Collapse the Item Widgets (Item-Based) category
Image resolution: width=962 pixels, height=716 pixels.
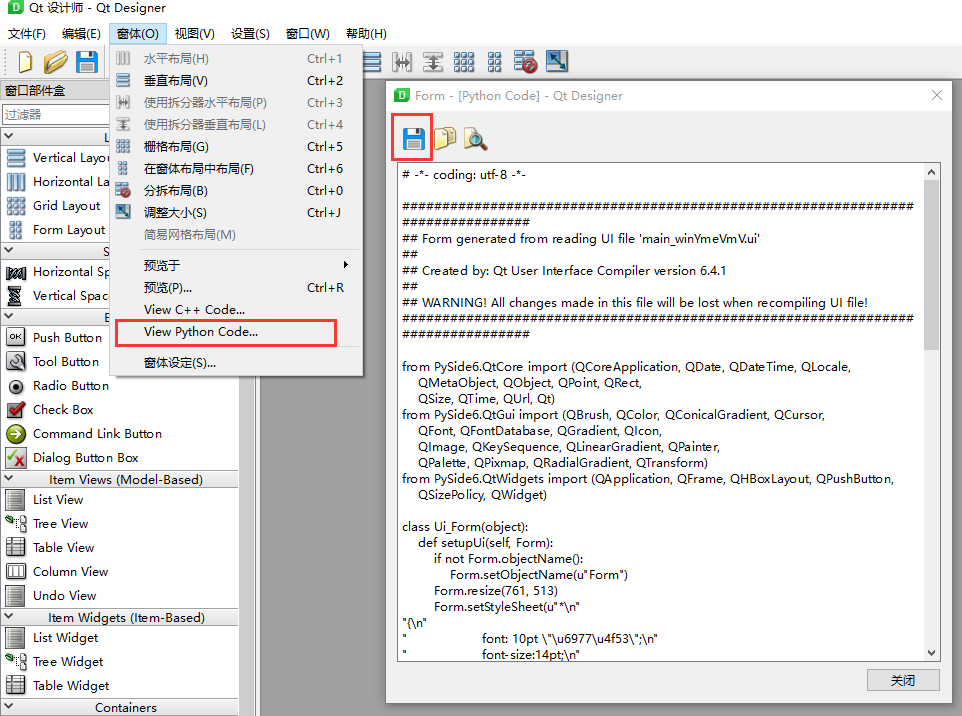coord(9,617)
